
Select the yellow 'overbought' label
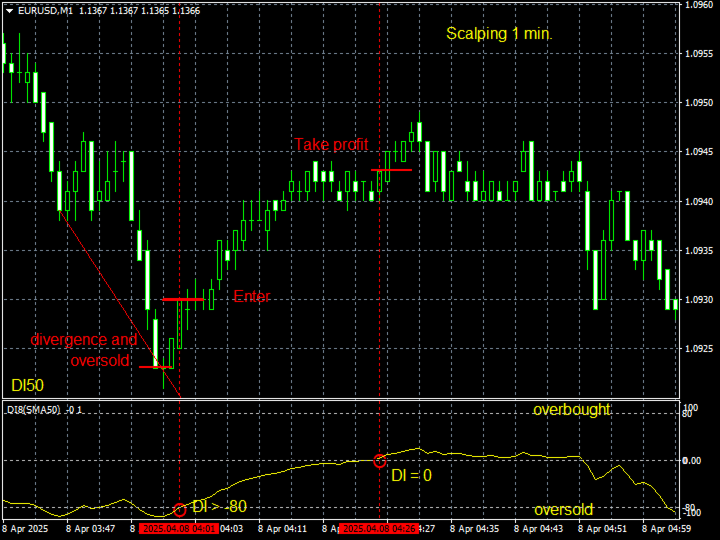point(572,410)
